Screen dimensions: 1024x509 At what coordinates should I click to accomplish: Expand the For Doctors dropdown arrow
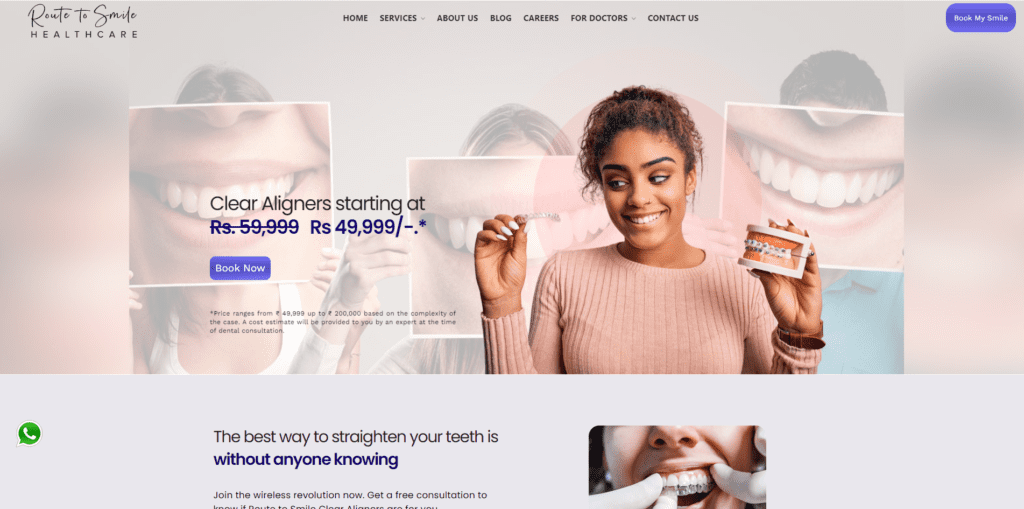(633, 19)
